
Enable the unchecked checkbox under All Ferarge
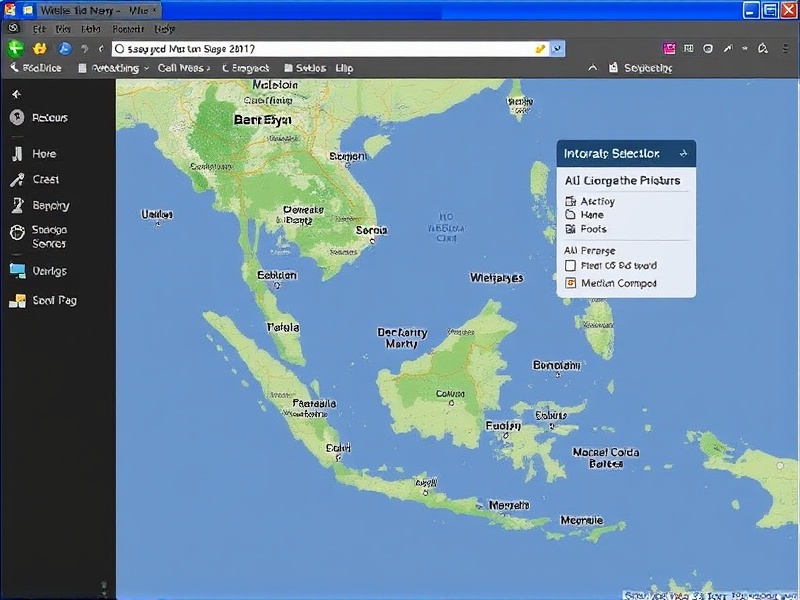pyautogui.click(x=571, y=266)
